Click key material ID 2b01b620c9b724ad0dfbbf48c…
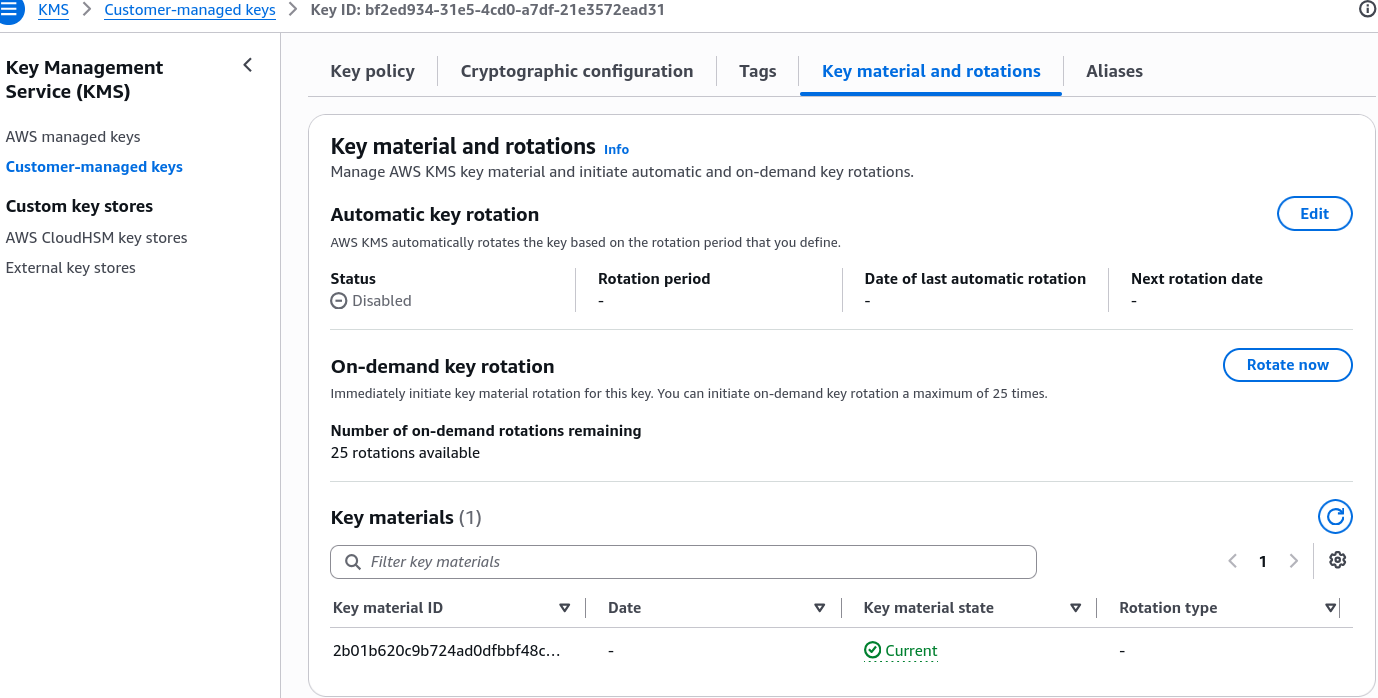 (x=447, y=650)
